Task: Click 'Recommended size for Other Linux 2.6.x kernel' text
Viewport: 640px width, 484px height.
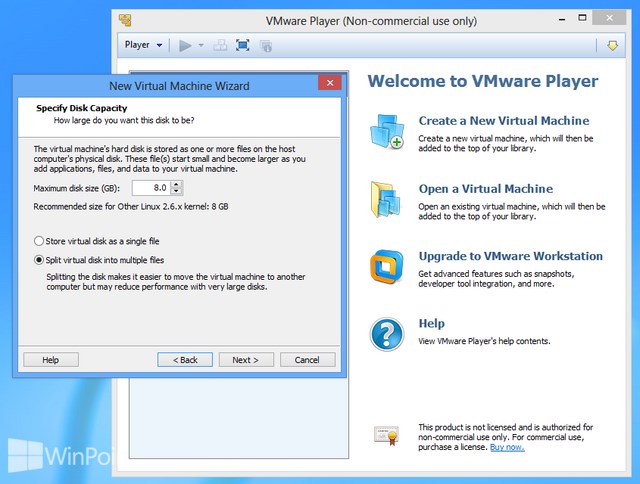Action: coord(131,206)
